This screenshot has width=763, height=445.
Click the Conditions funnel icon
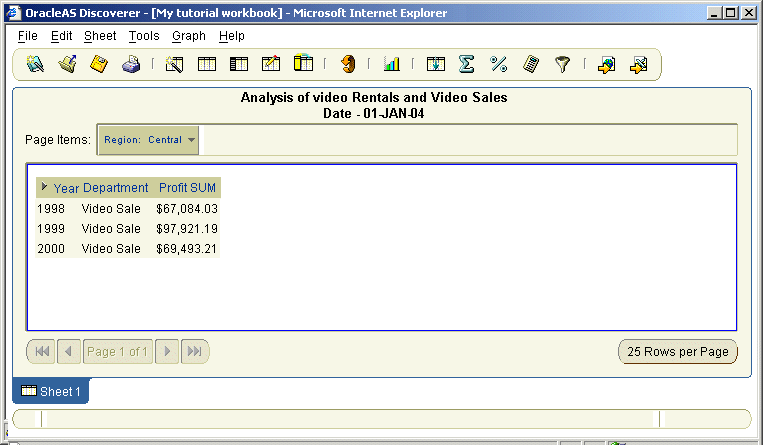pyautogui.click(x=563, y=64)
